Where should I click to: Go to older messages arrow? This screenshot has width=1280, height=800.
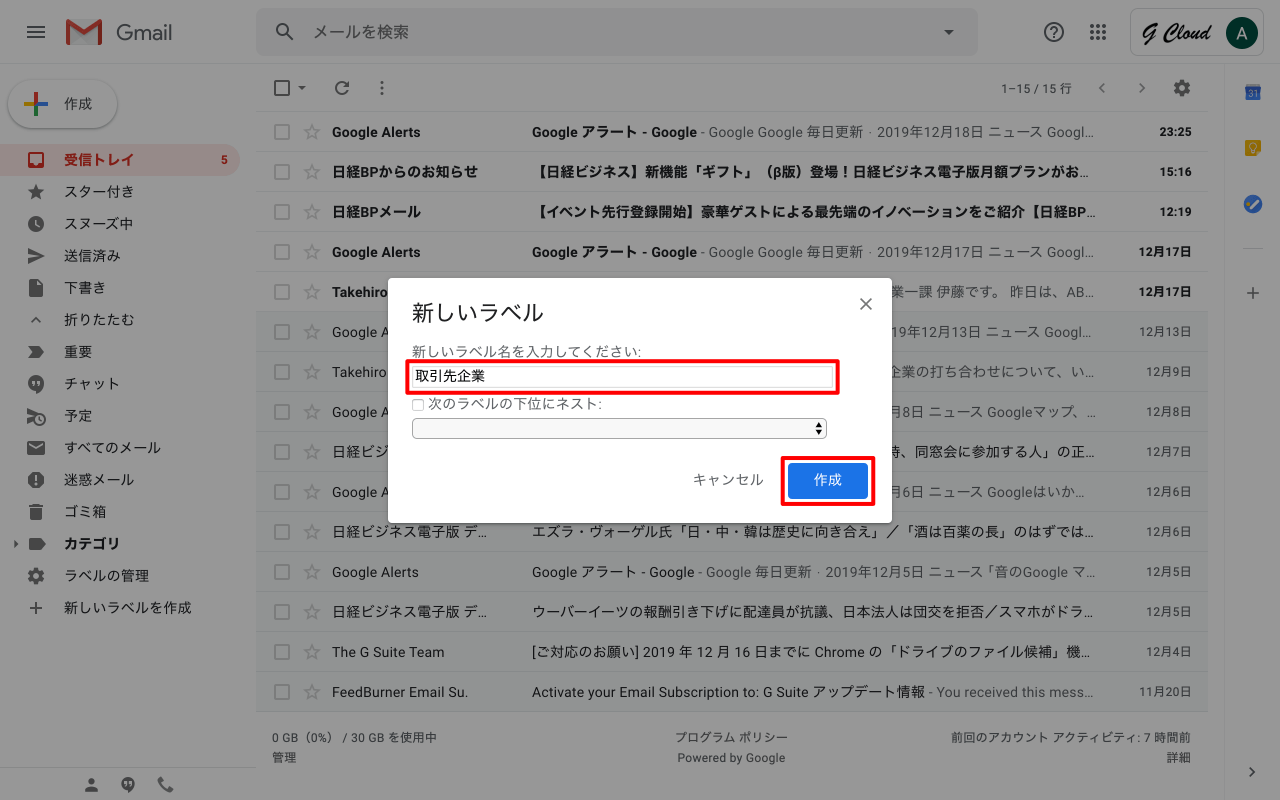[x=1142, y=88]
